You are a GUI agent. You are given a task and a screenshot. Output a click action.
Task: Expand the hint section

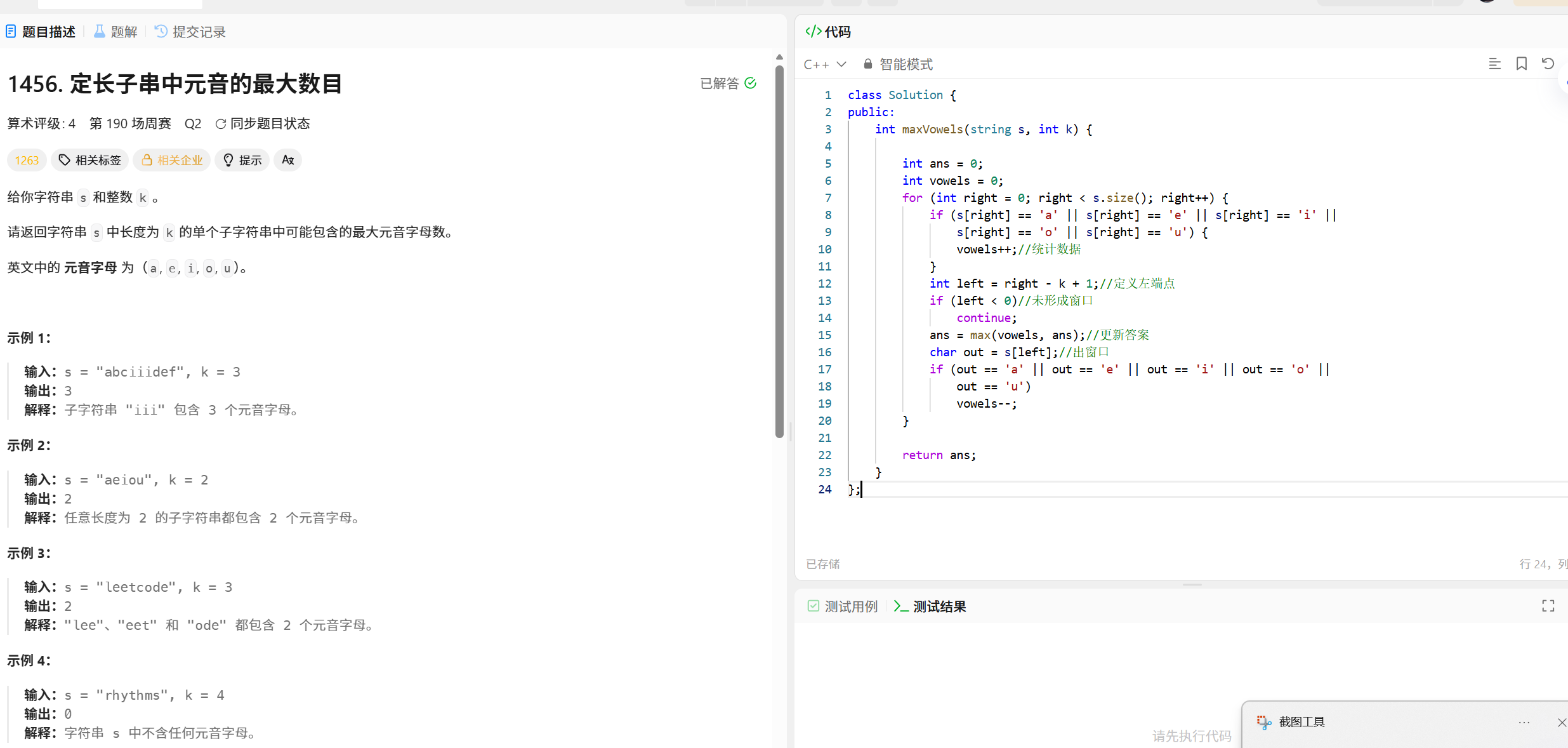[242, 160]
